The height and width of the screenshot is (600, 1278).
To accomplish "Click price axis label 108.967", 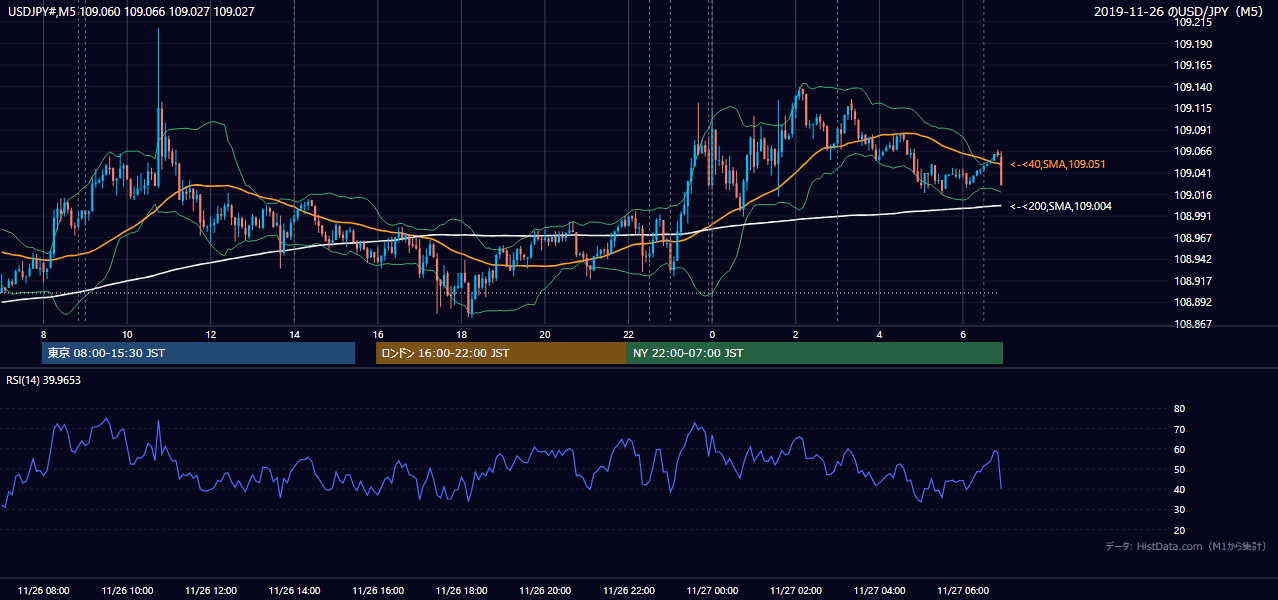I will pos(1192,238).
